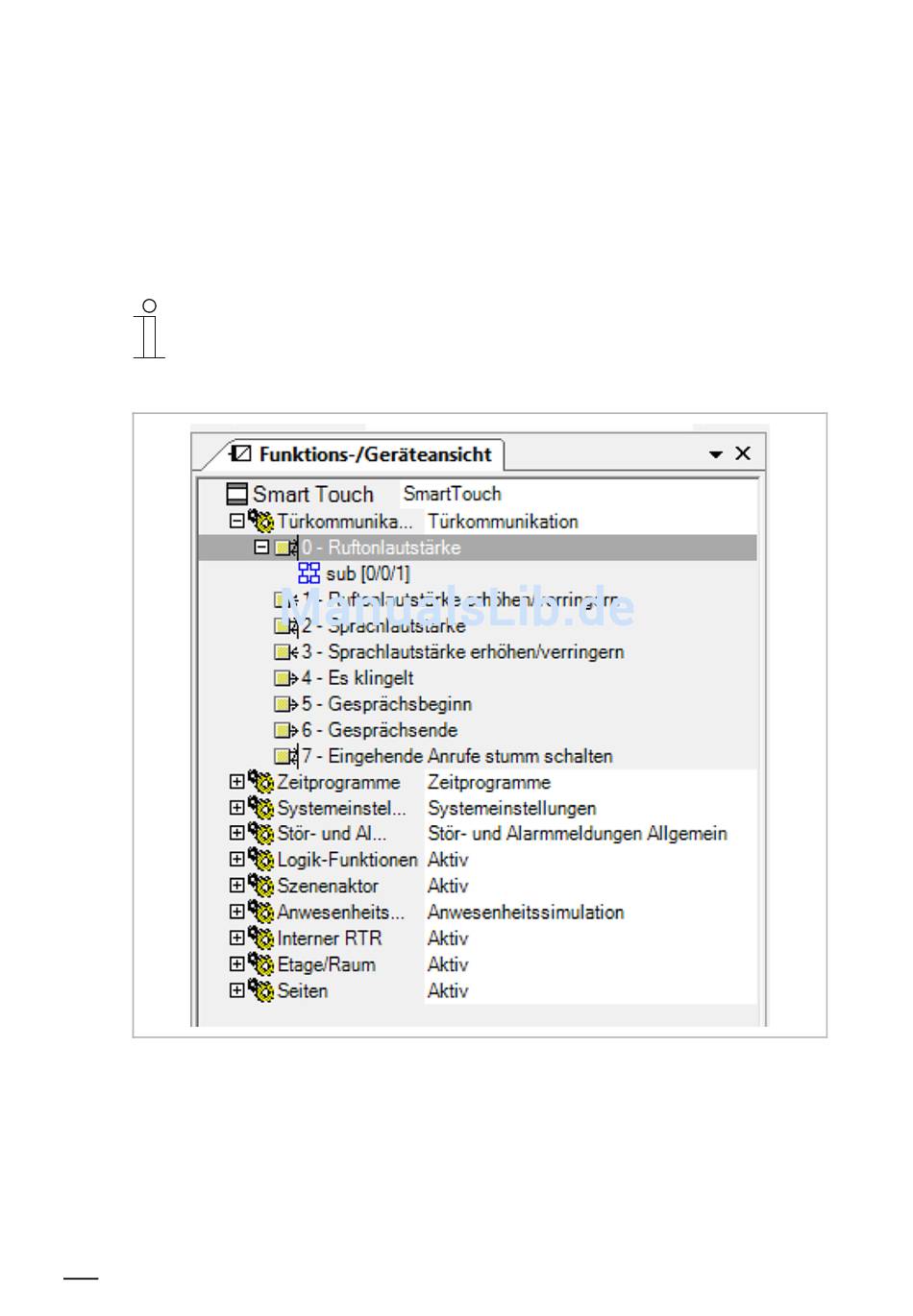Select the Etage/Raum tree label
The image size is (913, 1316).
[x=327, y=963]
